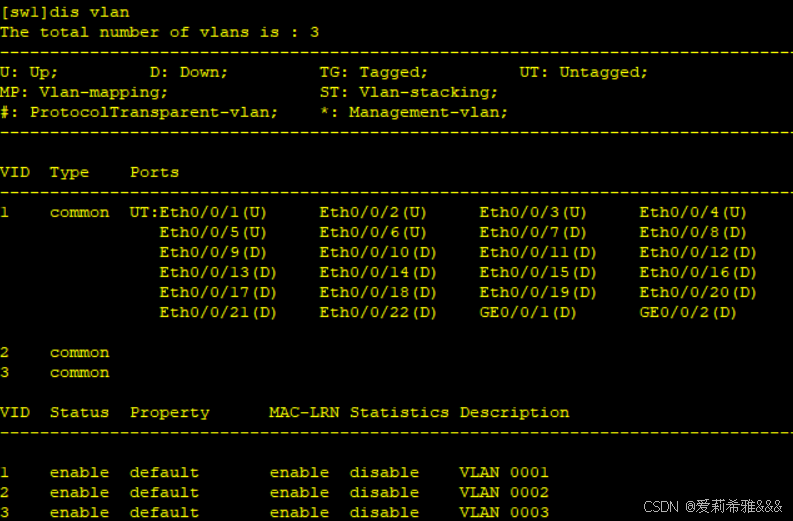This screenshot has width=793, height=521.
Task: Click the Eth0/0/10(D) port entry
Action: 378,252
